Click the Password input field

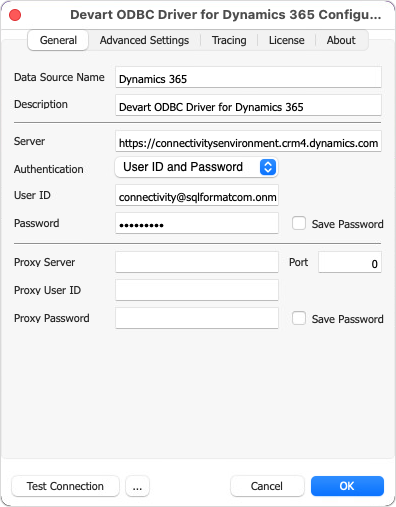point(197,223)
